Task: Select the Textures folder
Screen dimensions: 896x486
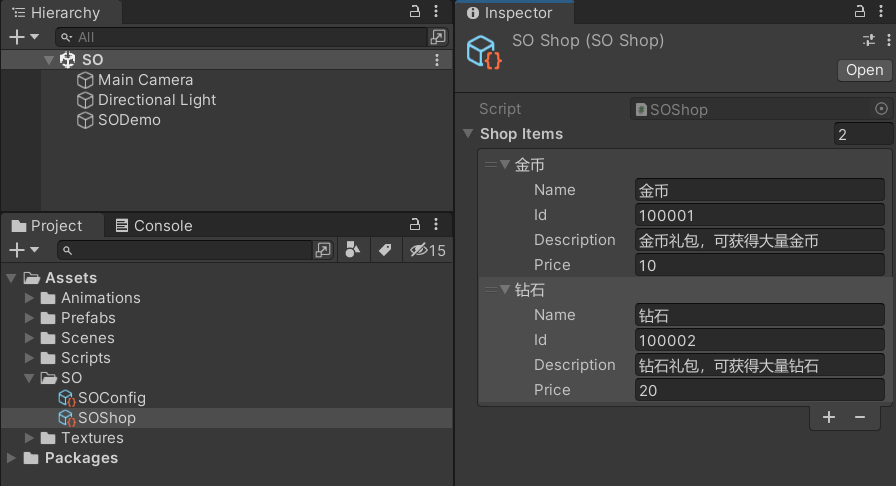Action: click(82, 438)
